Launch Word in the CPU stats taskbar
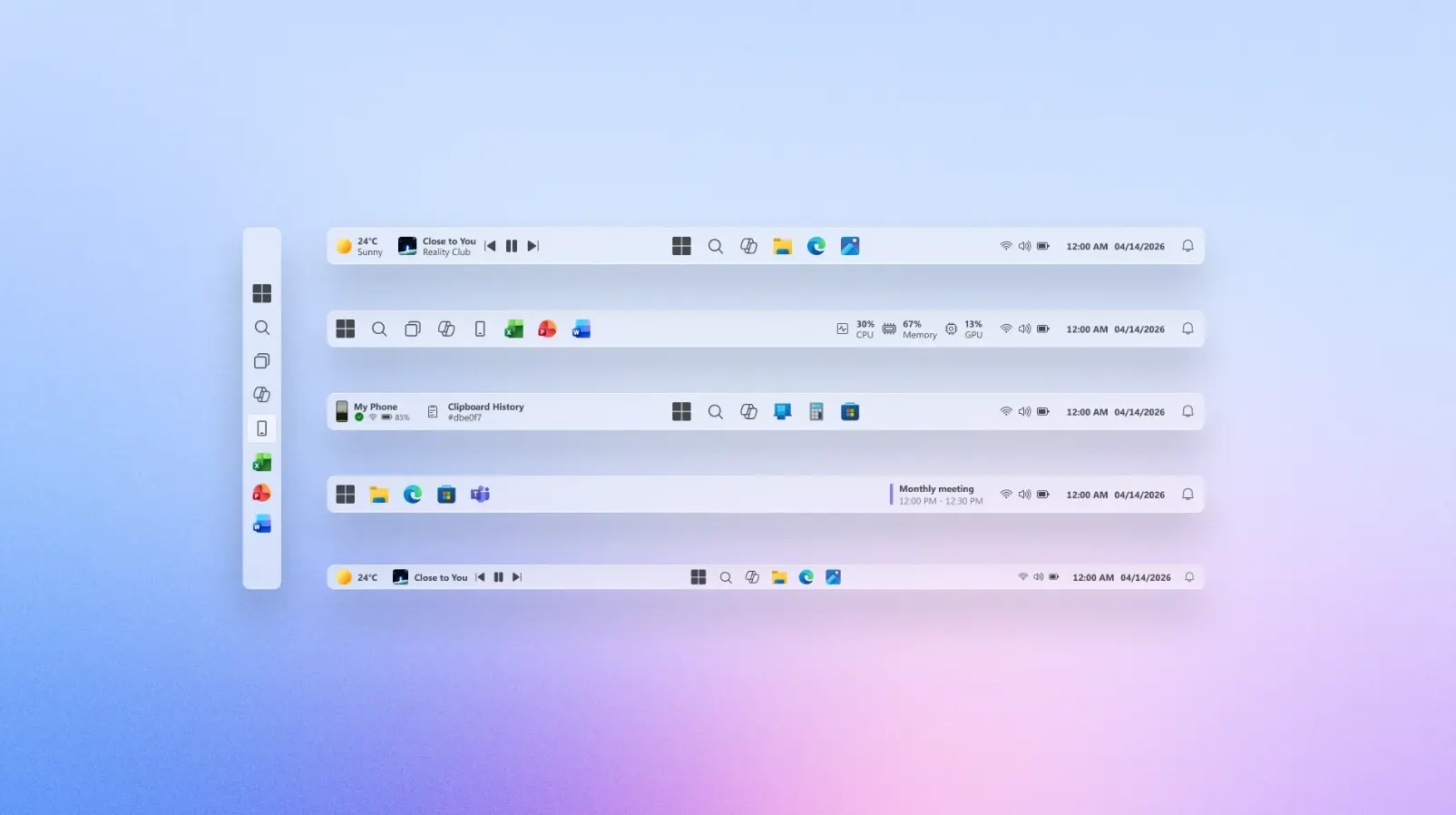1456x815 pixels. pos(581,329)
